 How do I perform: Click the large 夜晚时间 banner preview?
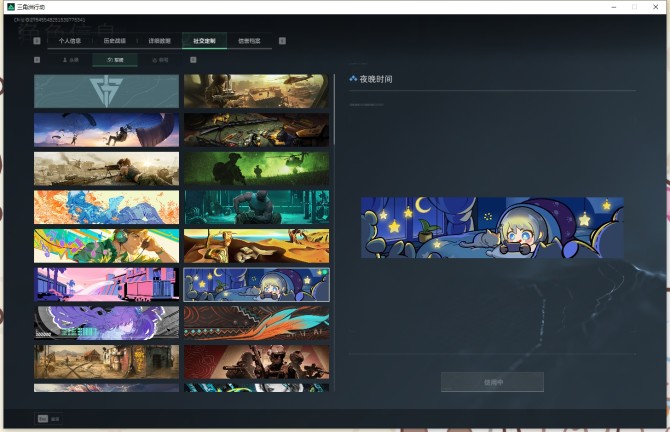(x=492, y=227)
